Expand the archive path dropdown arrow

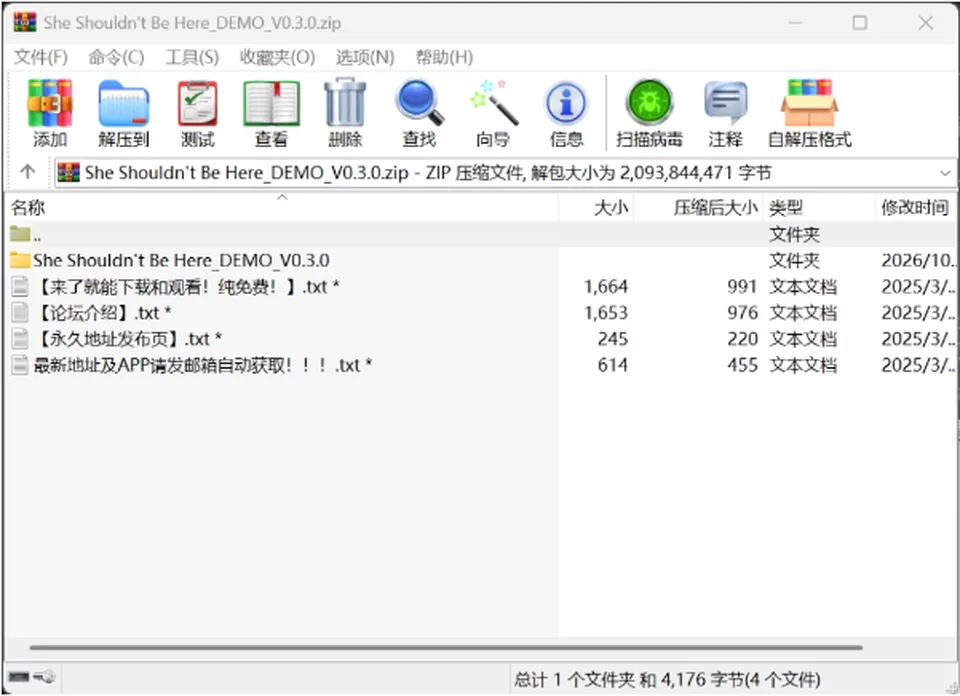pyautogui.click(x=945, y=173)
